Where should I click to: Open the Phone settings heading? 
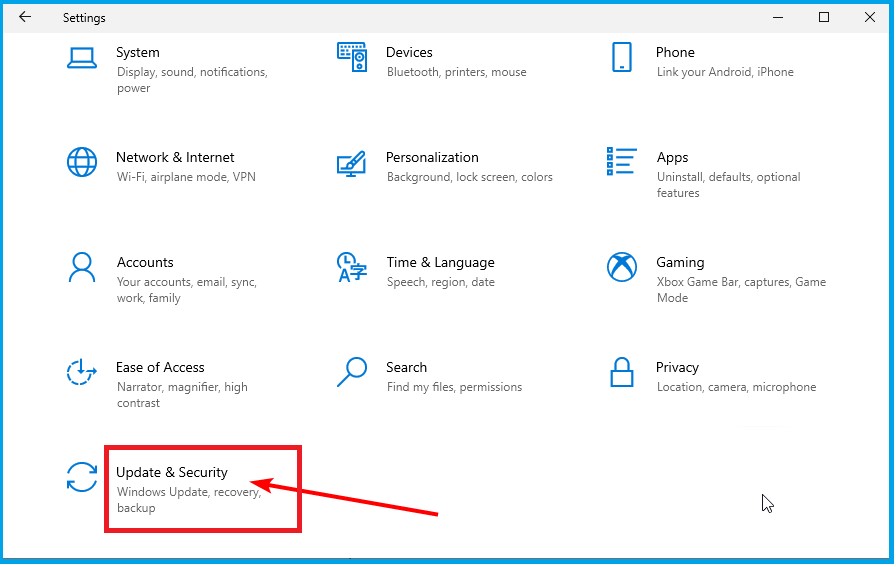click(675, 52)
